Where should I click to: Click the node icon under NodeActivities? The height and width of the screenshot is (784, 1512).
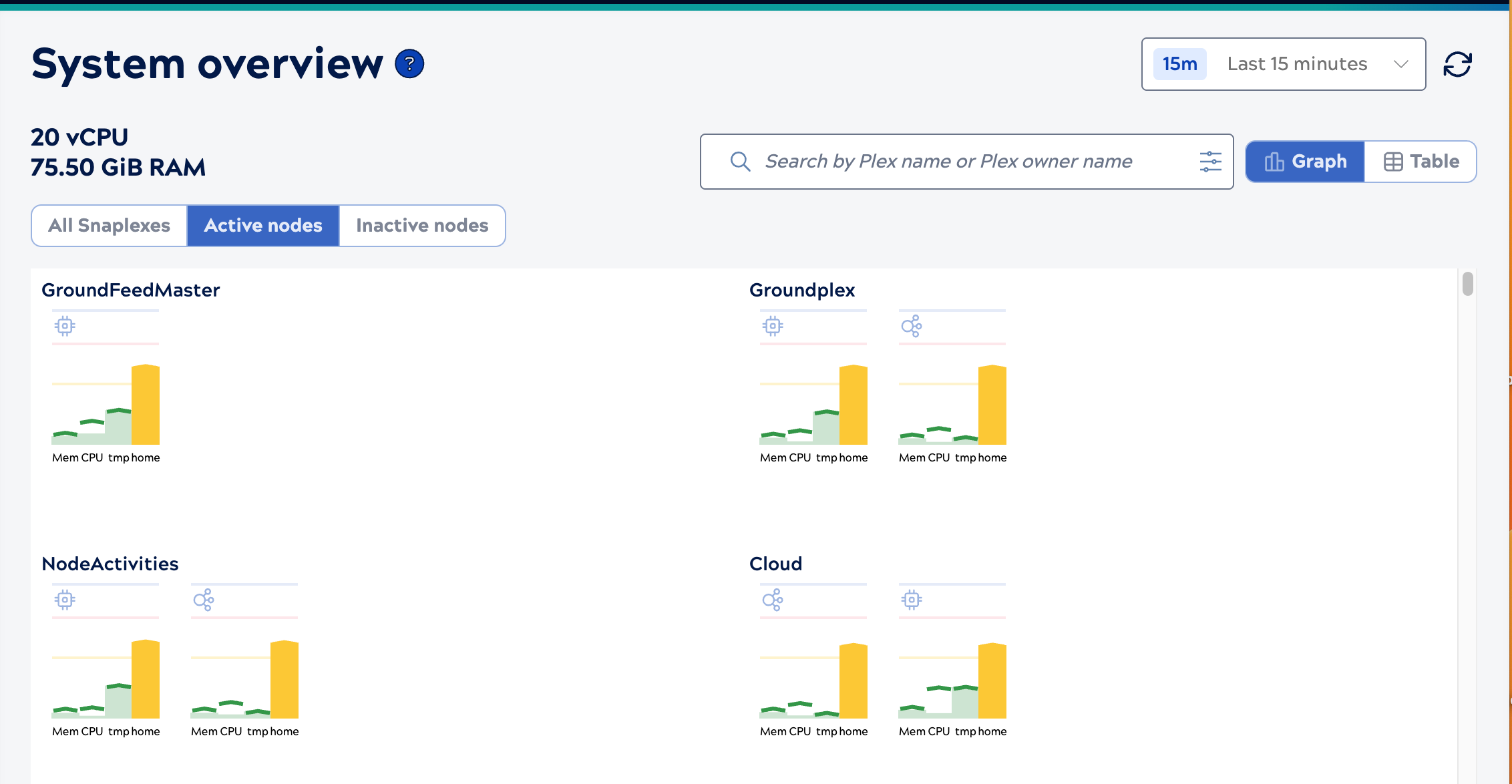tap(204, 600)
